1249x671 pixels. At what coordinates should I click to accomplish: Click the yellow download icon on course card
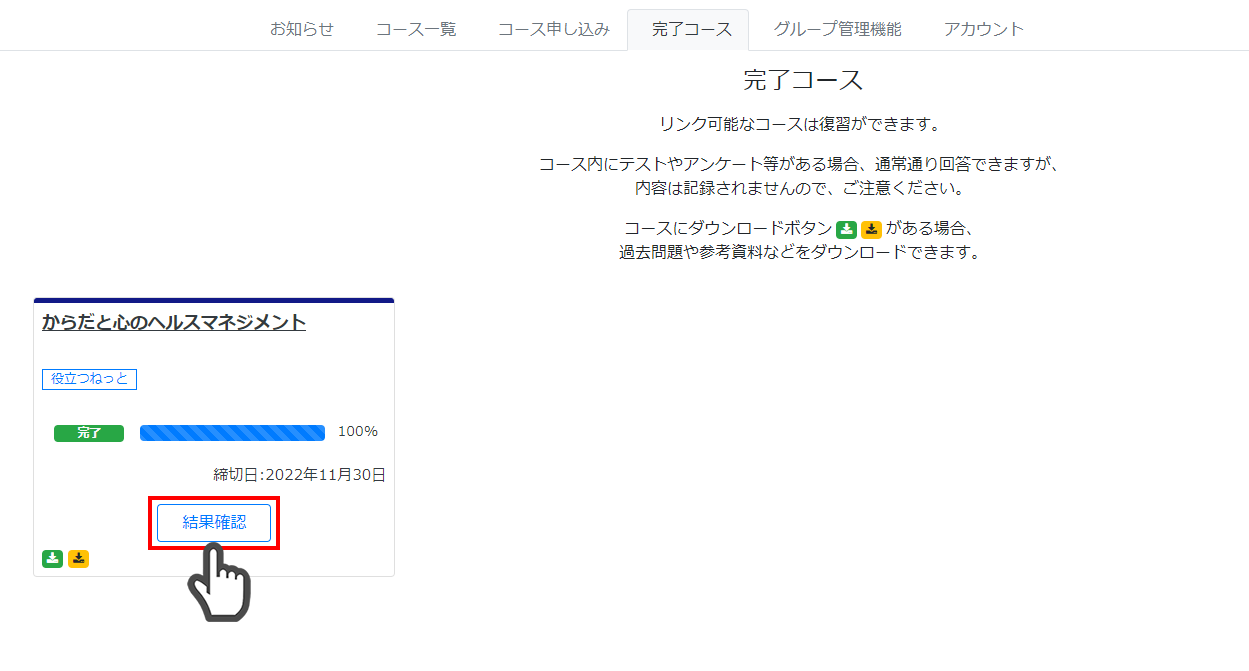78,559
